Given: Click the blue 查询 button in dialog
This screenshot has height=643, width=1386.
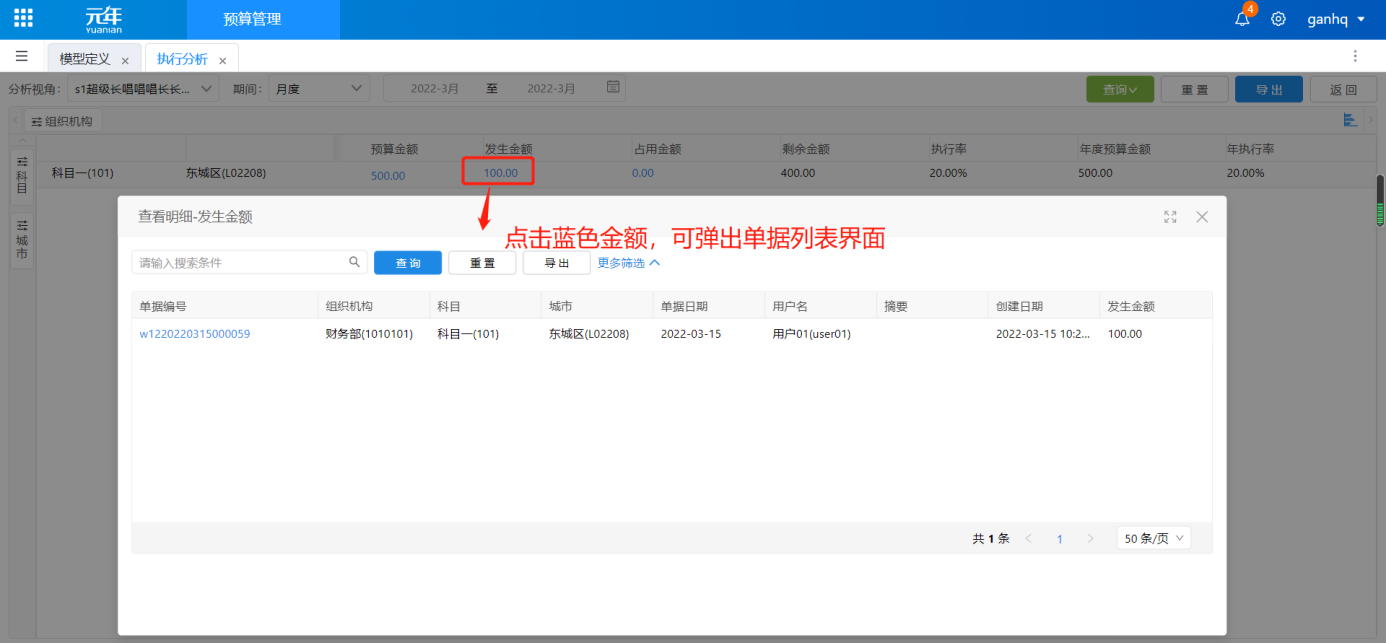Looking at the screenshot, I should click(x=407, y=263).
